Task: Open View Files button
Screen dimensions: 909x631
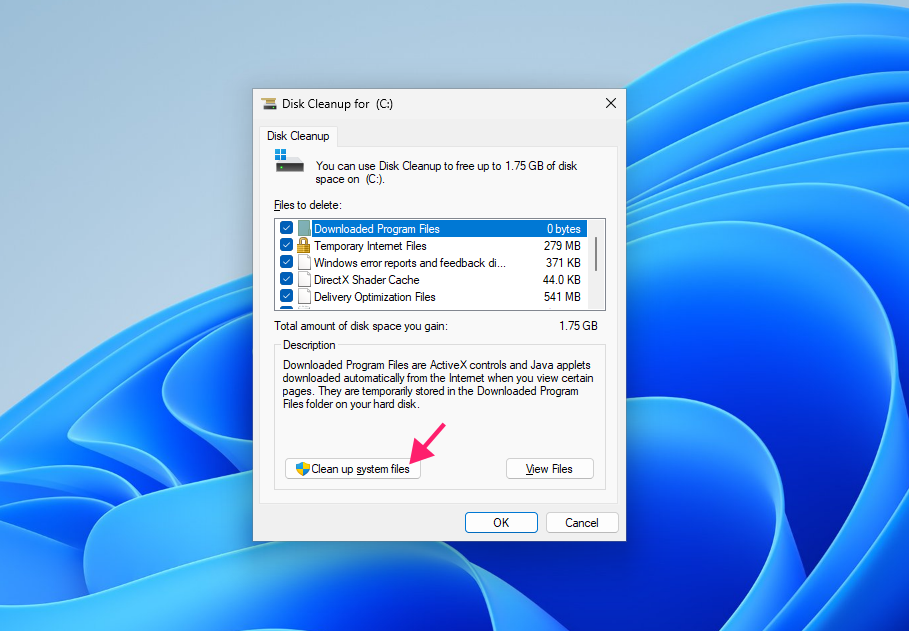Action: tap(550, 469)
